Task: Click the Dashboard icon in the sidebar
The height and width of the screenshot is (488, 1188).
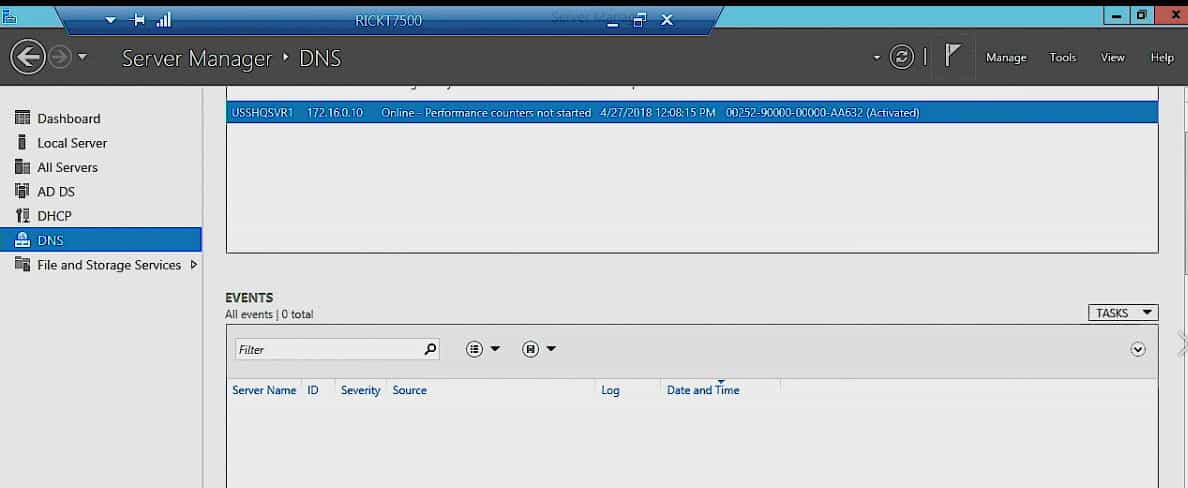Action: point(22,118)
